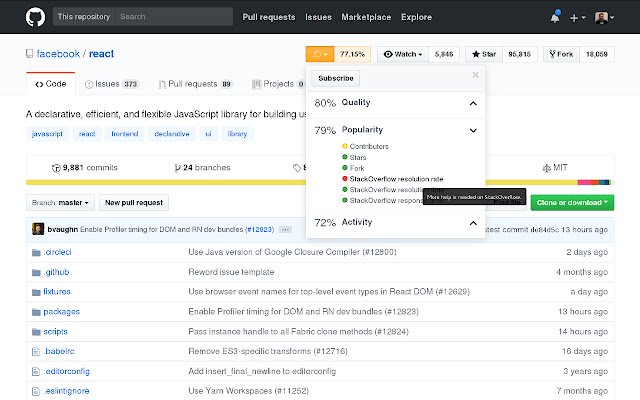View the 24 branches list
640x400 pixels.
202,168
